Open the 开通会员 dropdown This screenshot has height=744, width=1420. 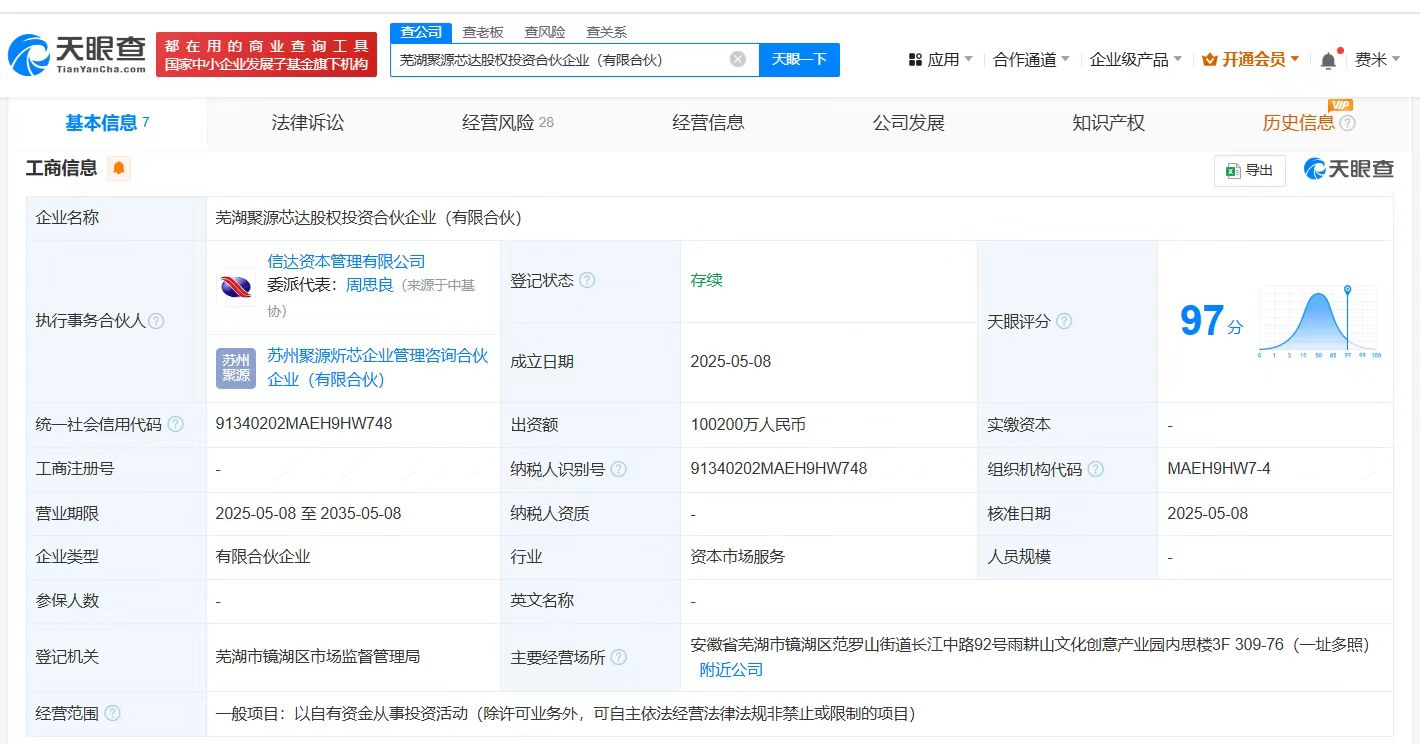[x=1251, y=60]
